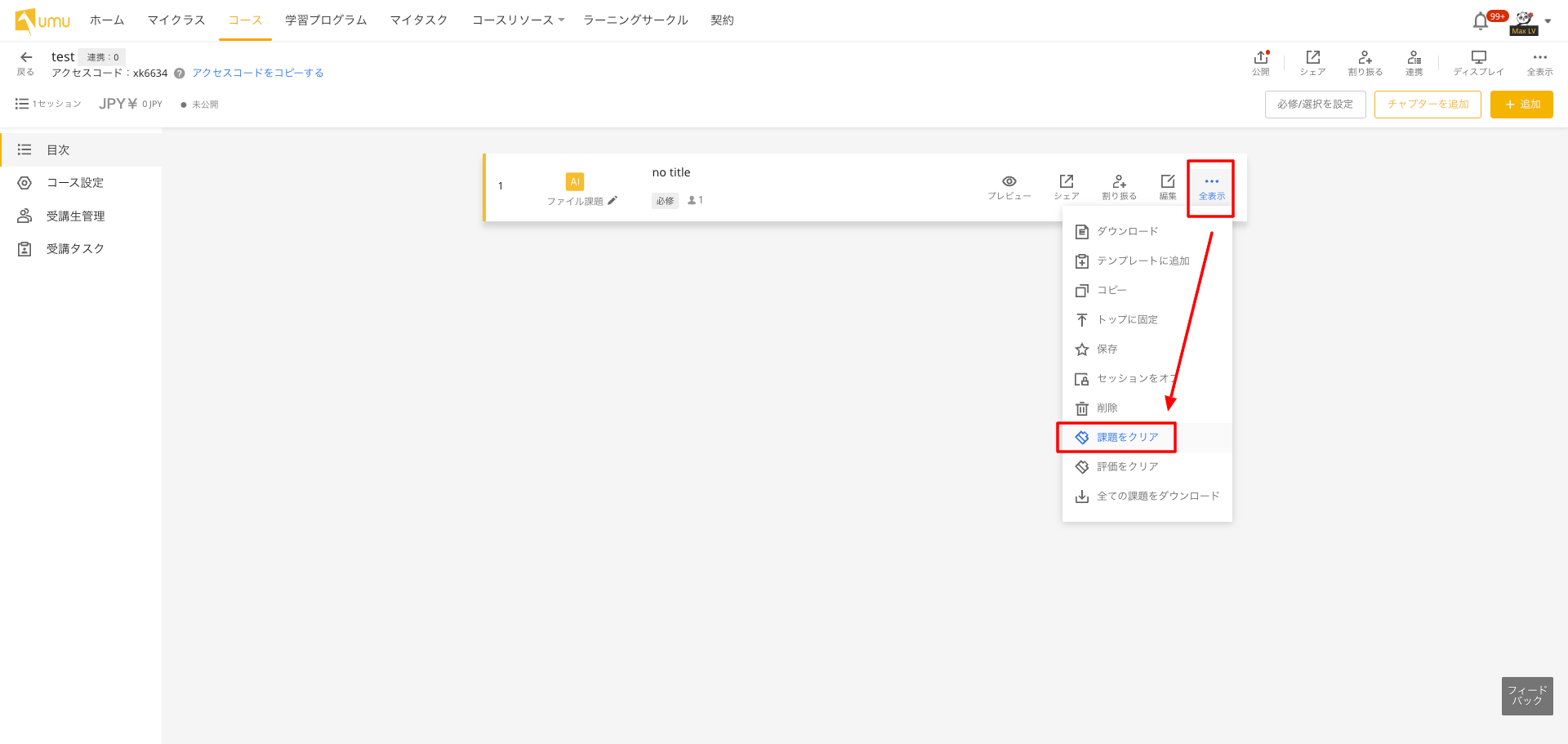Open コース設定 in the sidebar

tap(74, 183)
